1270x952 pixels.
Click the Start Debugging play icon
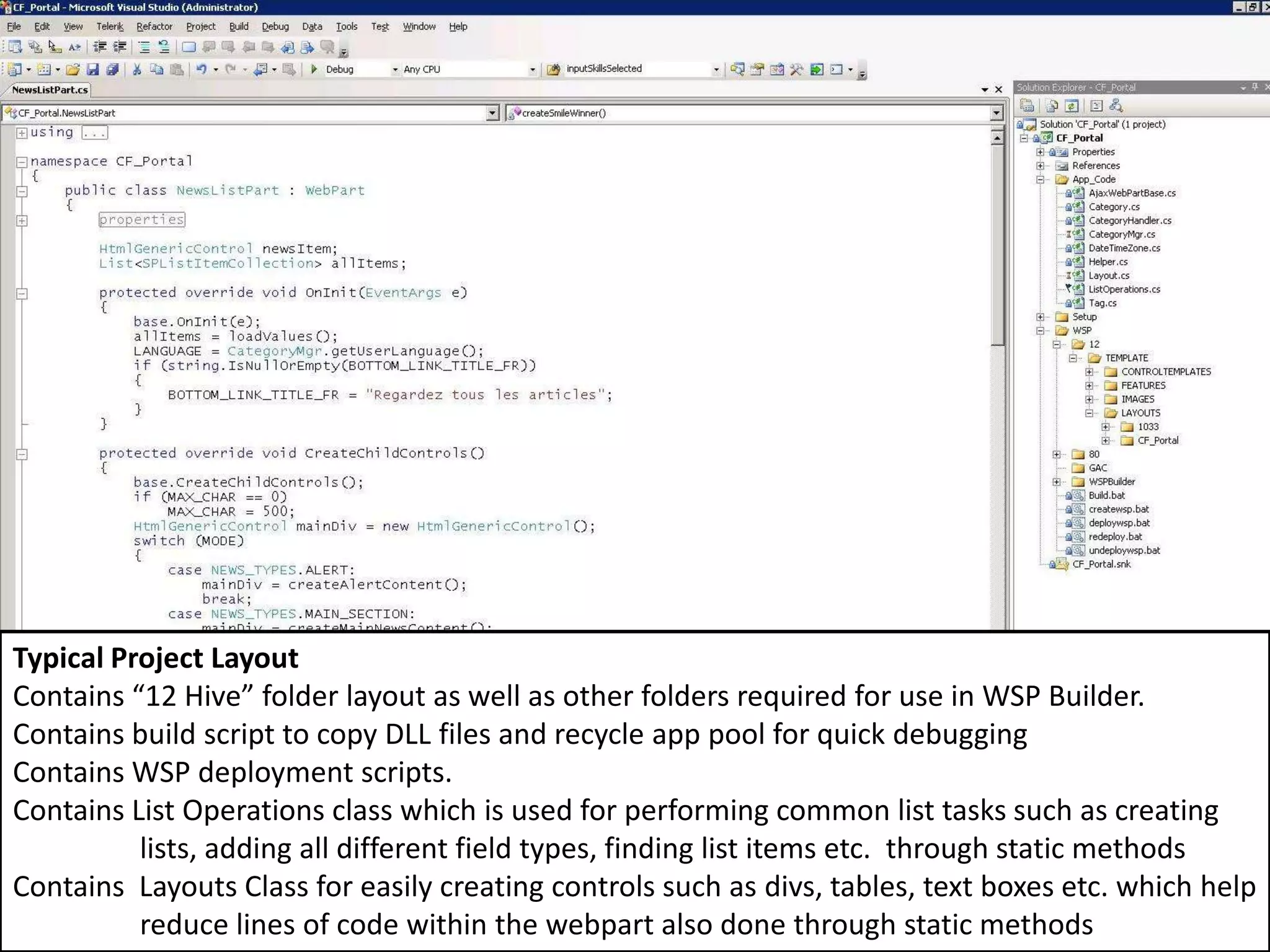click(x=314, y=69)
